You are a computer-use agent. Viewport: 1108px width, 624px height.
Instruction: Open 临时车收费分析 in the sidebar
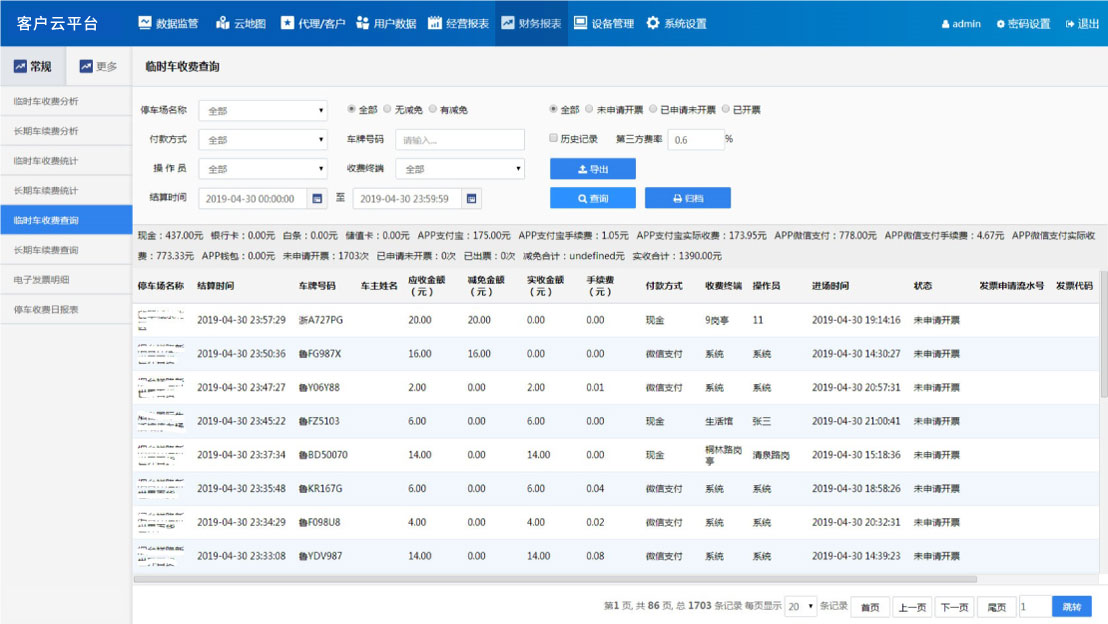[66, 101]
